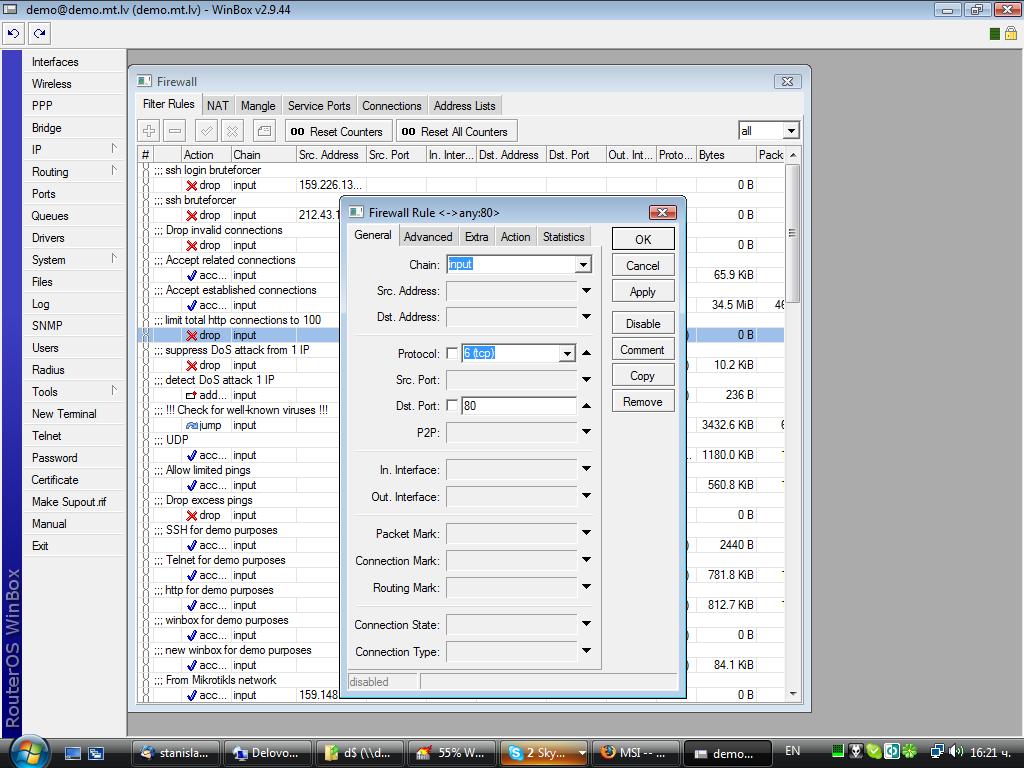
Task: Click the enable rule checkmark icon
Action: 206,131
